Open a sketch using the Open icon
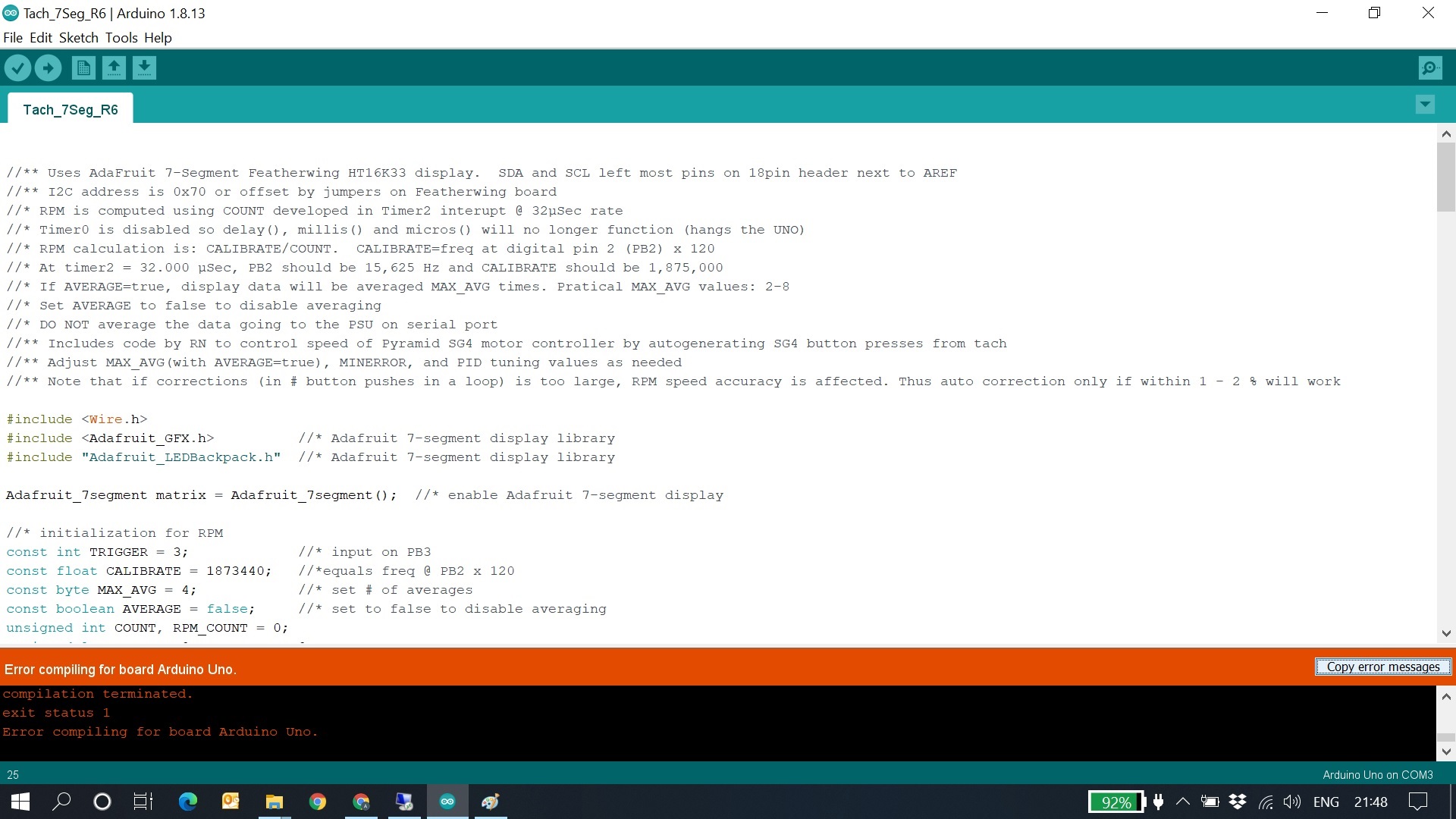 (x=114, y=68)
